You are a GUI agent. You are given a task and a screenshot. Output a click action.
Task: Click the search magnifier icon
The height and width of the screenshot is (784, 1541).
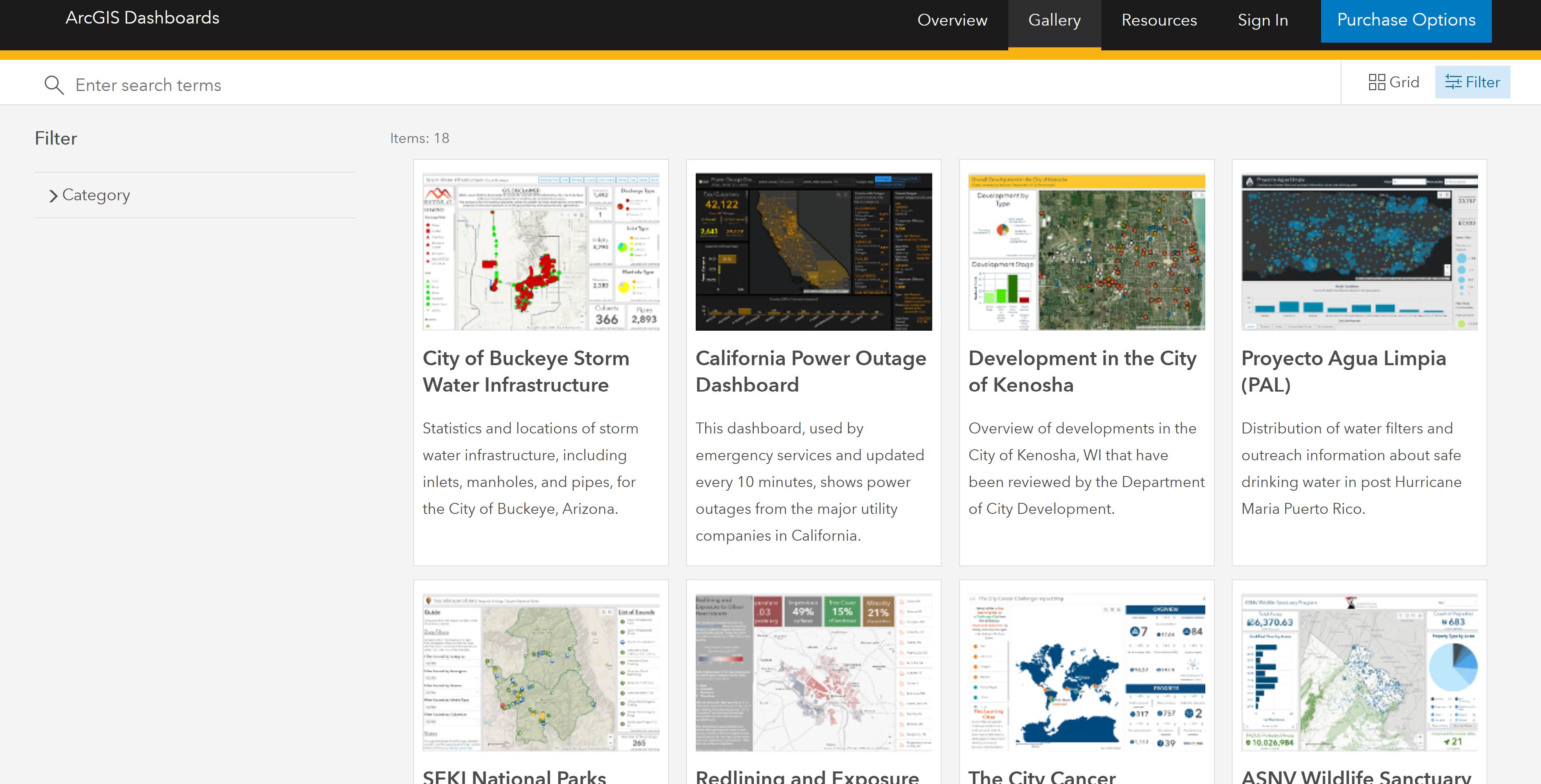click(54, 84)
